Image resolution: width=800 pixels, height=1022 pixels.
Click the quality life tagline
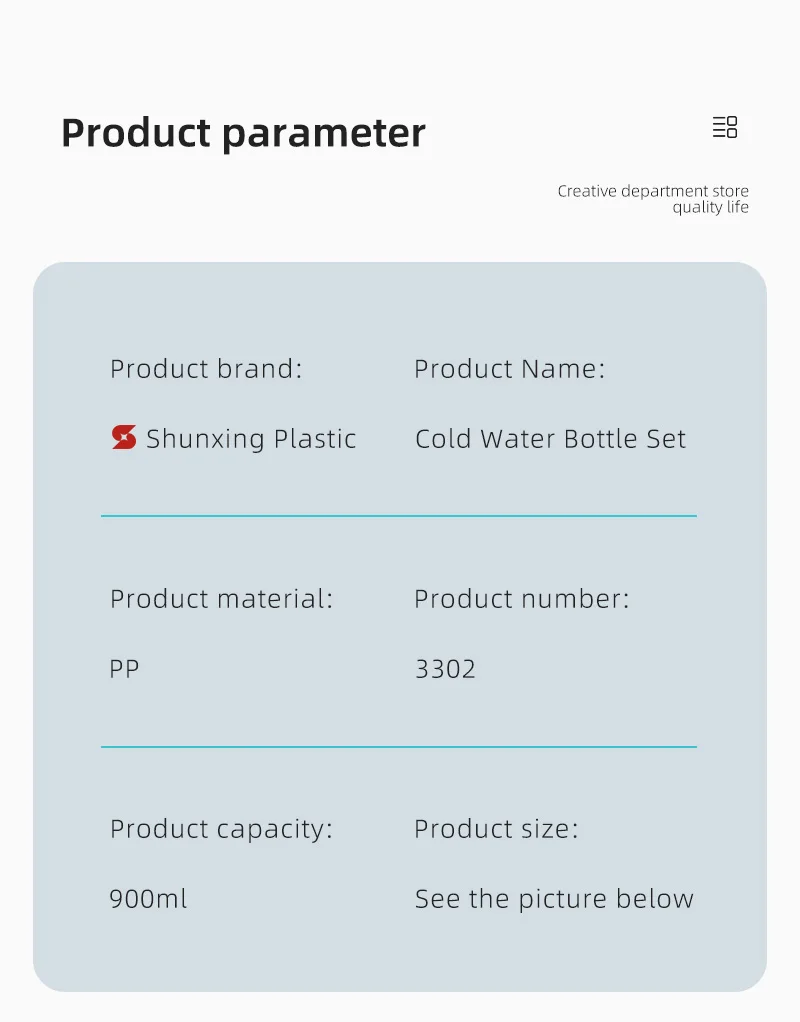[710, 208]
